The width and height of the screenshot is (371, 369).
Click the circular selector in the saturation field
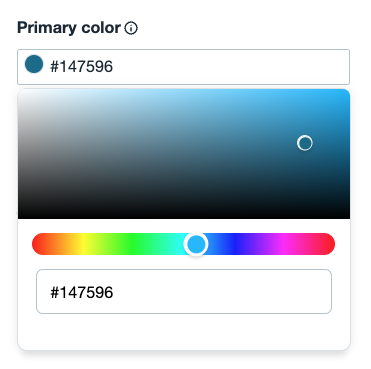[x=305, y=143]
